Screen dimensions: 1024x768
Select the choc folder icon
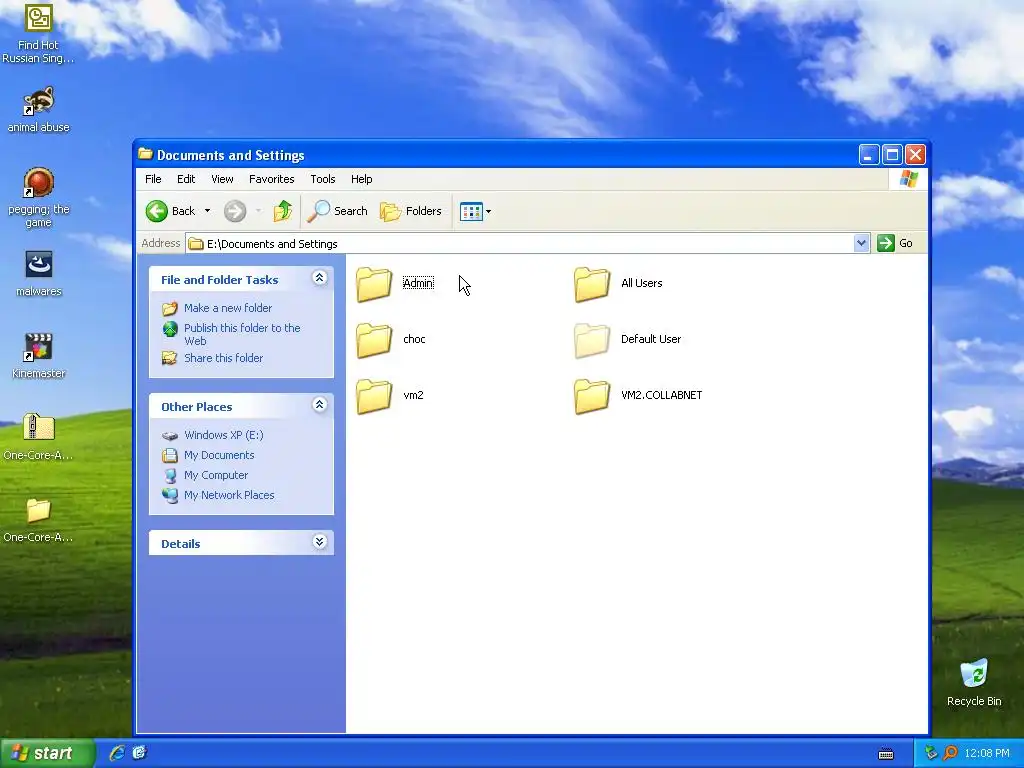click(x=374, y=340)
